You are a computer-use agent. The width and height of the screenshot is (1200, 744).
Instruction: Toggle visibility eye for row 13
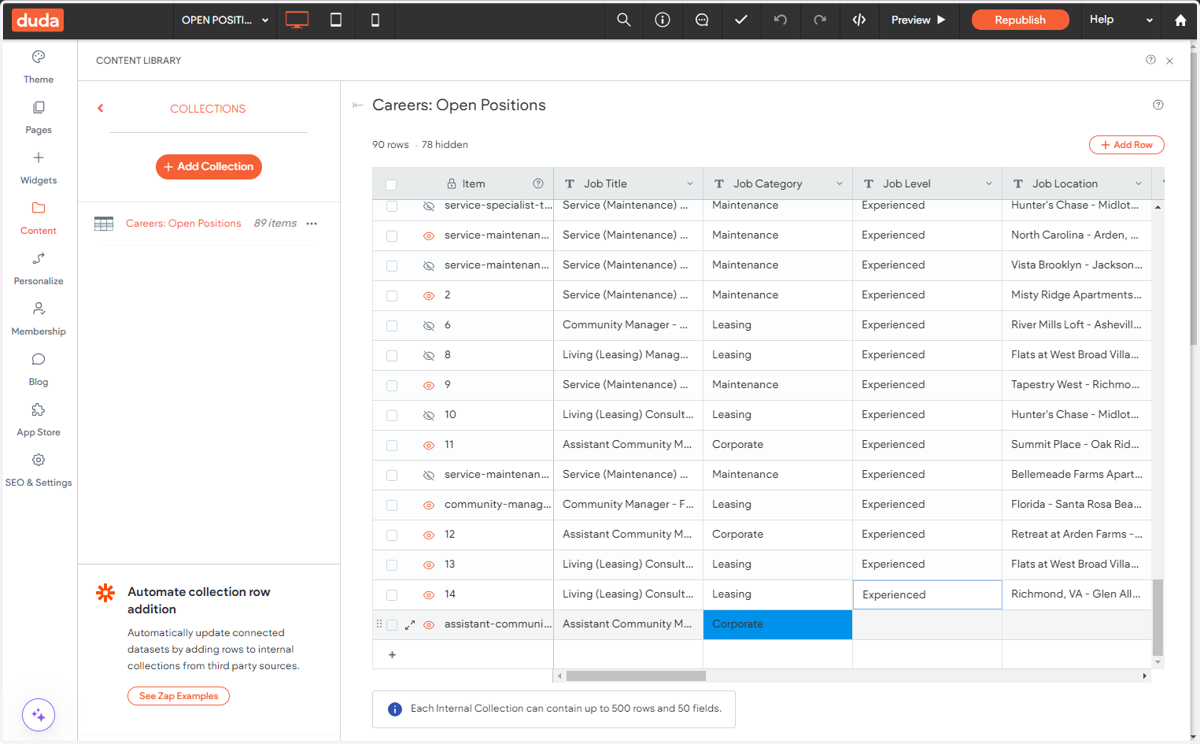(429, 565)
